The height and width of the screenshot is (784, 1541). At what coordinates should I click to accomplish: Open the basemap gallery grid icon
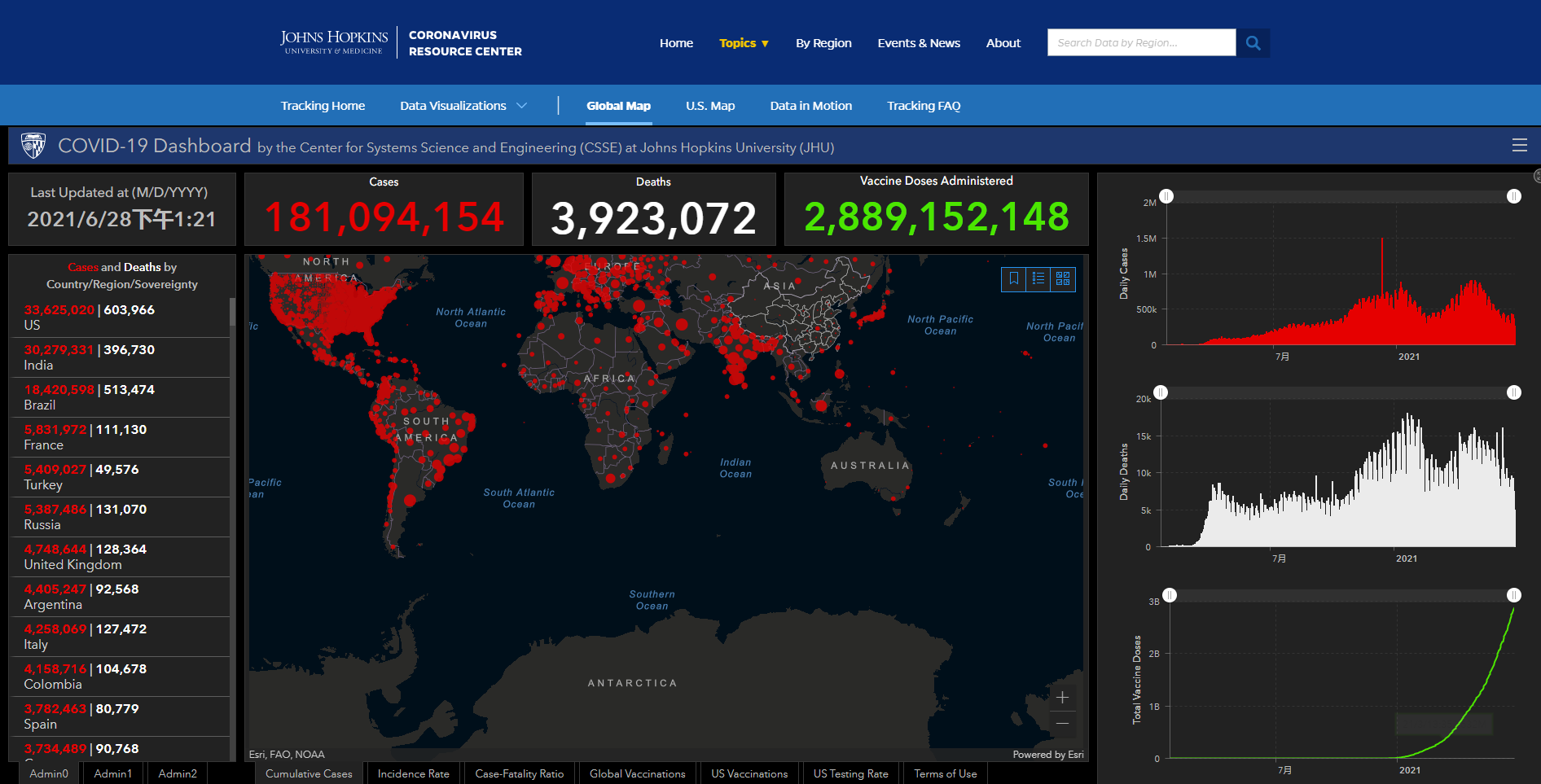coord(1063,278)
